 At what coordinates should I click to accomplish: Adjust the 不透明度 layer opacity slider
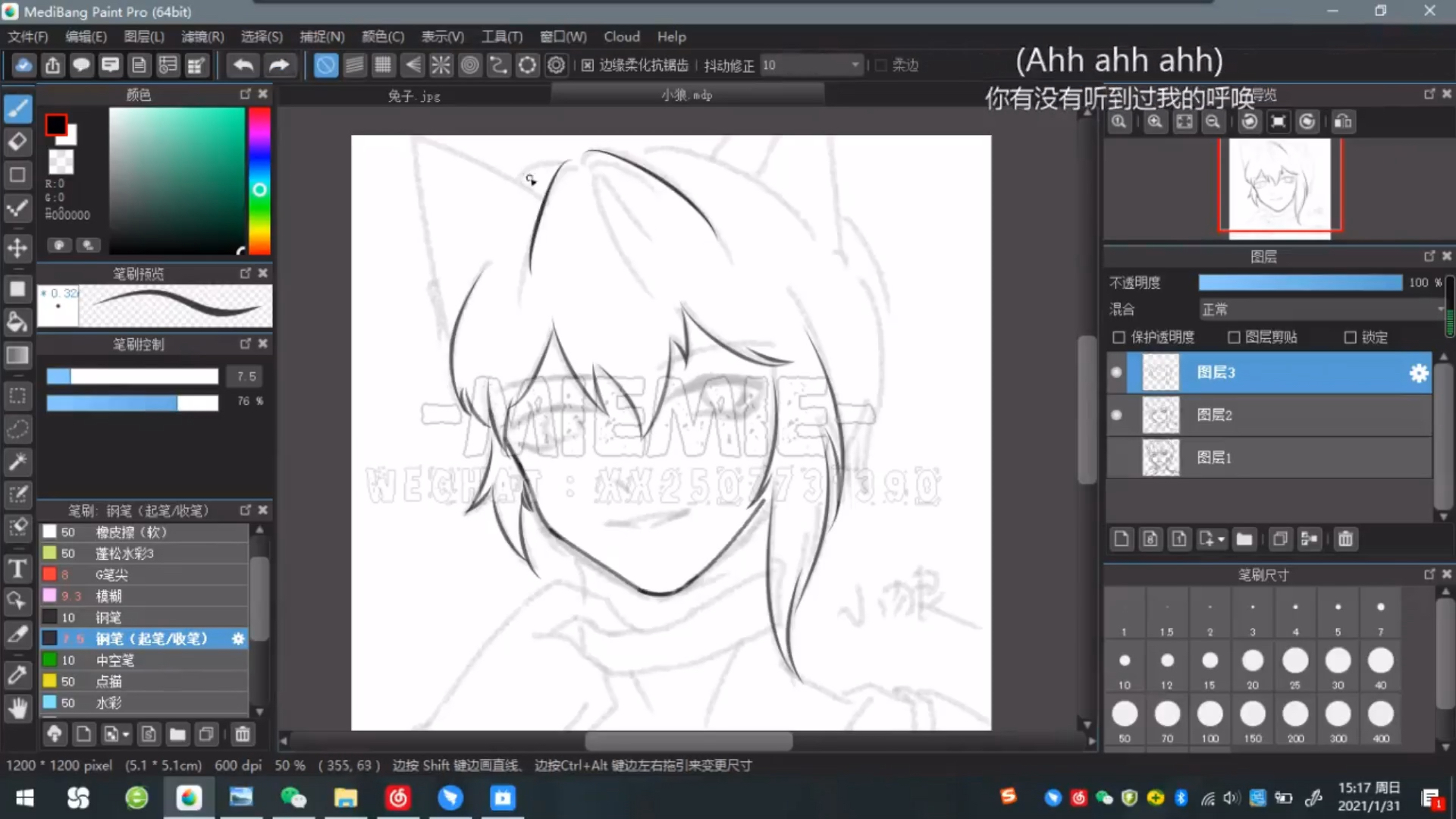[1301, 282]
